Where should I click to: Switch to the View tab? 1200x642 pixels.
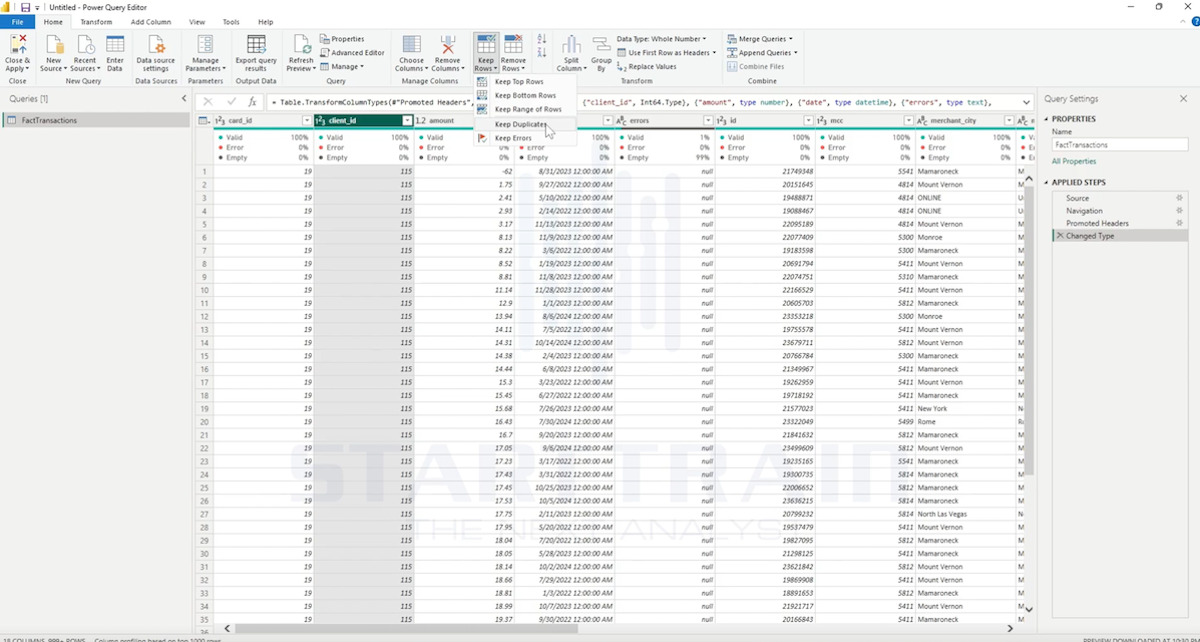[x=197, y=22]
